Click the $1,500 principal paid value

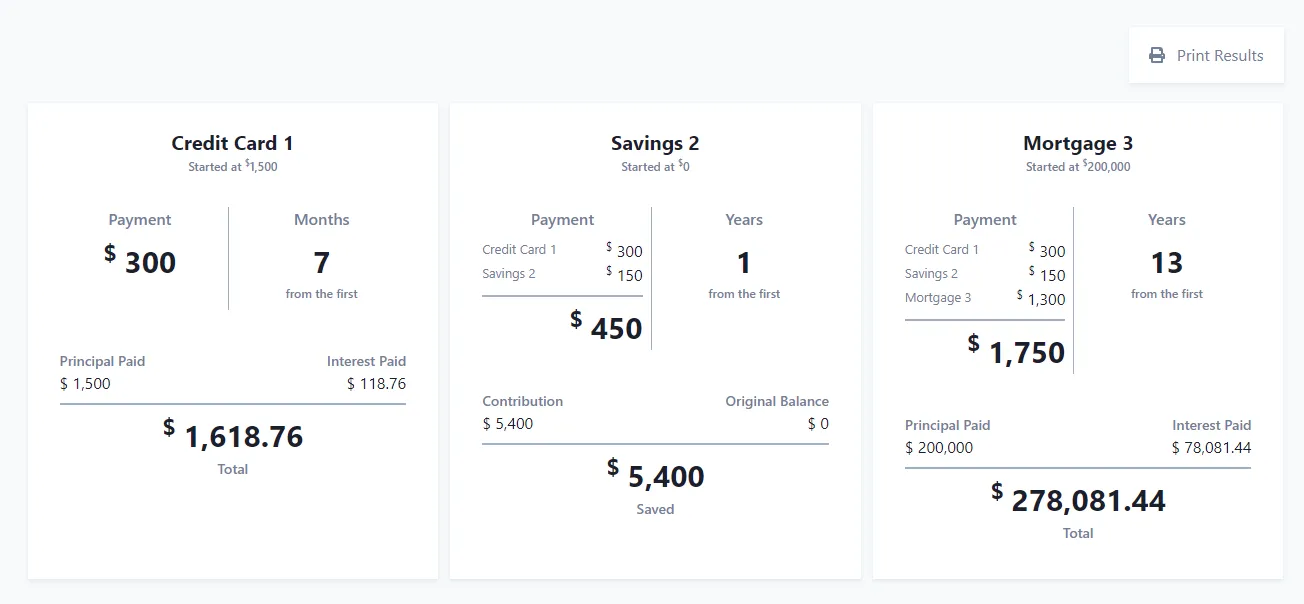(85, 383)
